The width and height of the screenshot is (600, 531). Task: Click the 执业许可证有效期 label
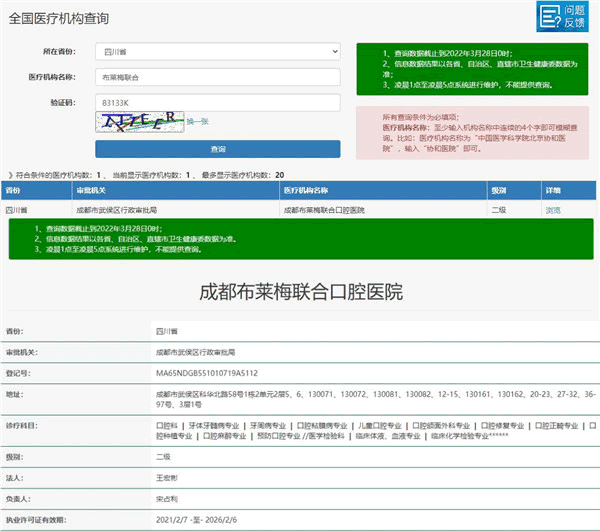[x=36, y=520]
